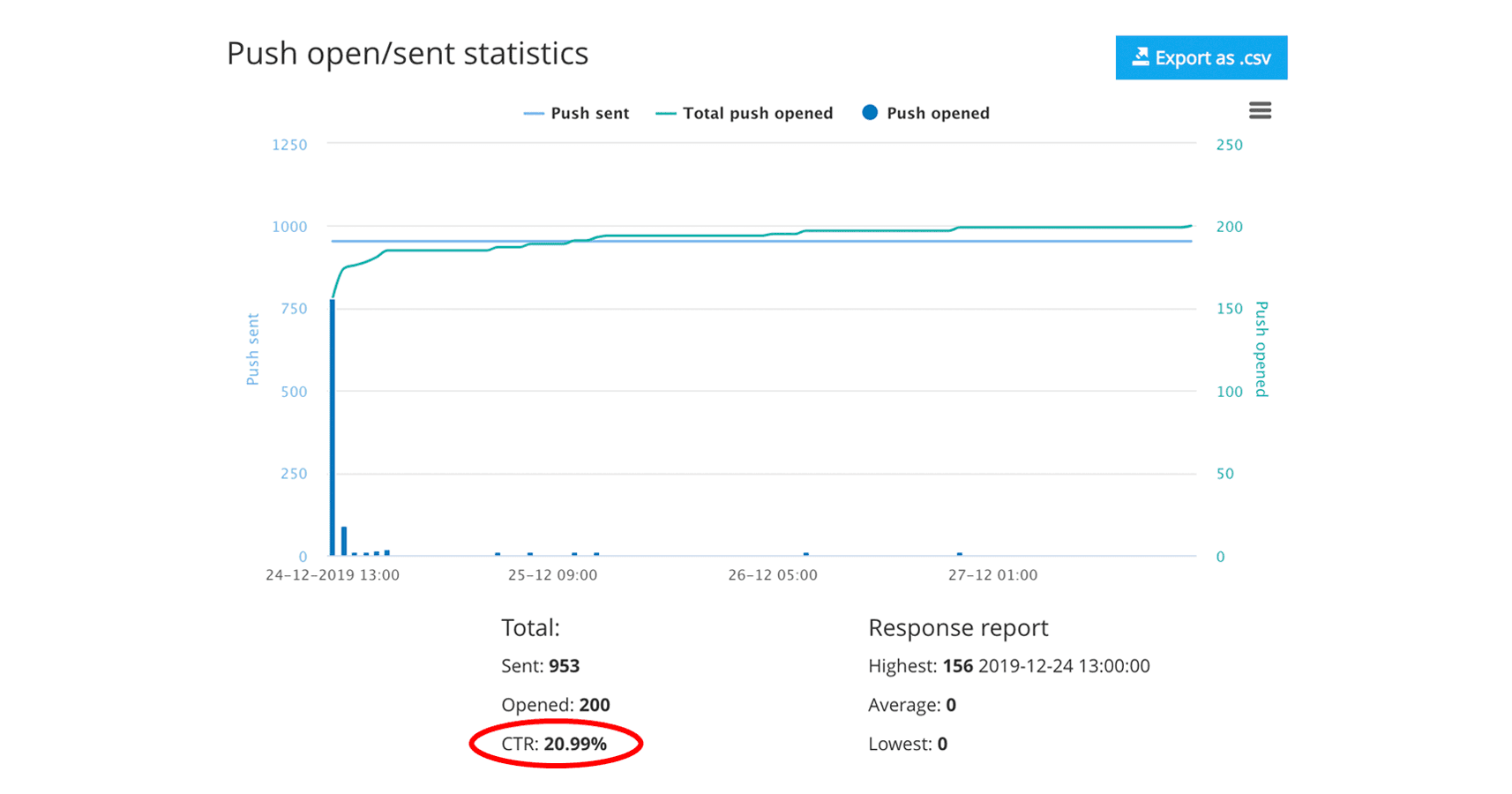Image resolution: width=1512 pixels, height=794 pixels.
Task: Click the 25-12 09:00 x-axis label
Action: click(x=552, y=575)
